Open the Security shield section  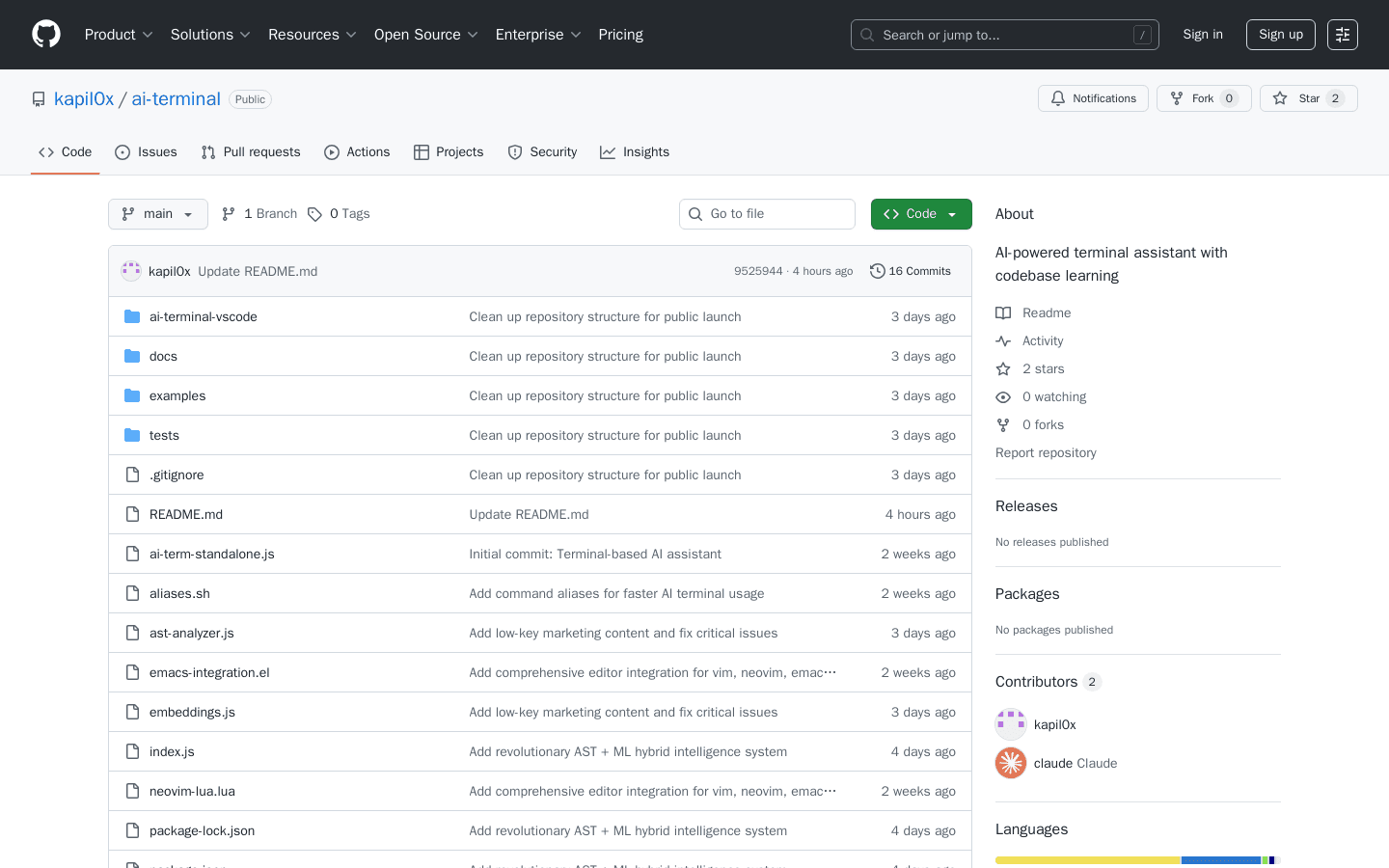tap(542, 151)
